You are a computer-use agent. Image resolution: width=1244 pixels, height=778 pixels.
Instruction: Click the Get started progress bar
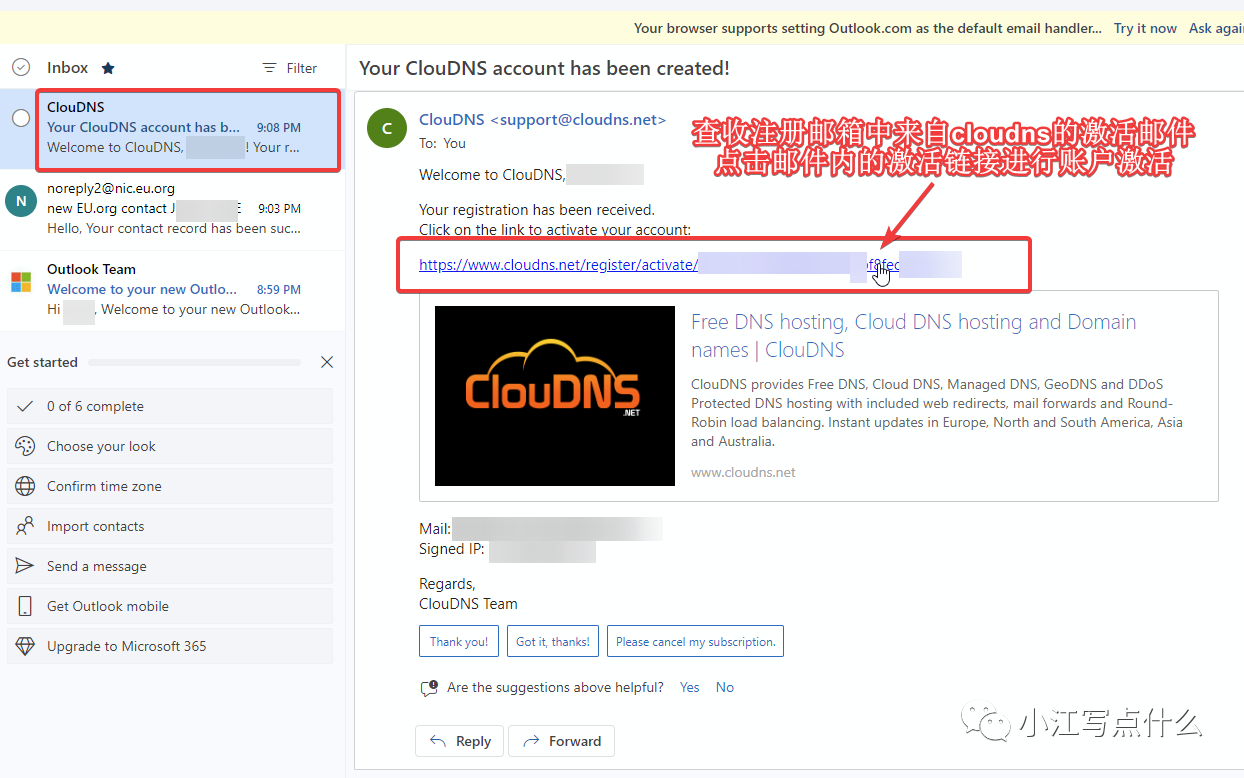[196, 362]
